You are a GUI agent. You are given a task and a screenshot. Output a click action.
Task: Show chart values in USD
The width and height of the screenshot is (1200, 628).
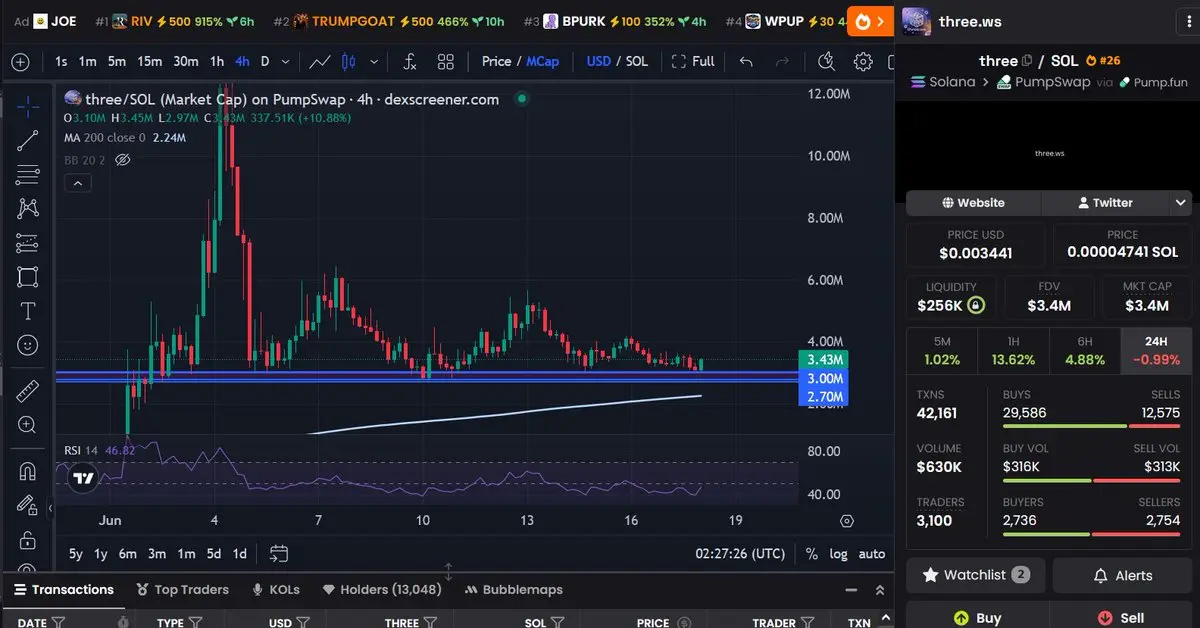pyautogui.click(x=598, y=62)
